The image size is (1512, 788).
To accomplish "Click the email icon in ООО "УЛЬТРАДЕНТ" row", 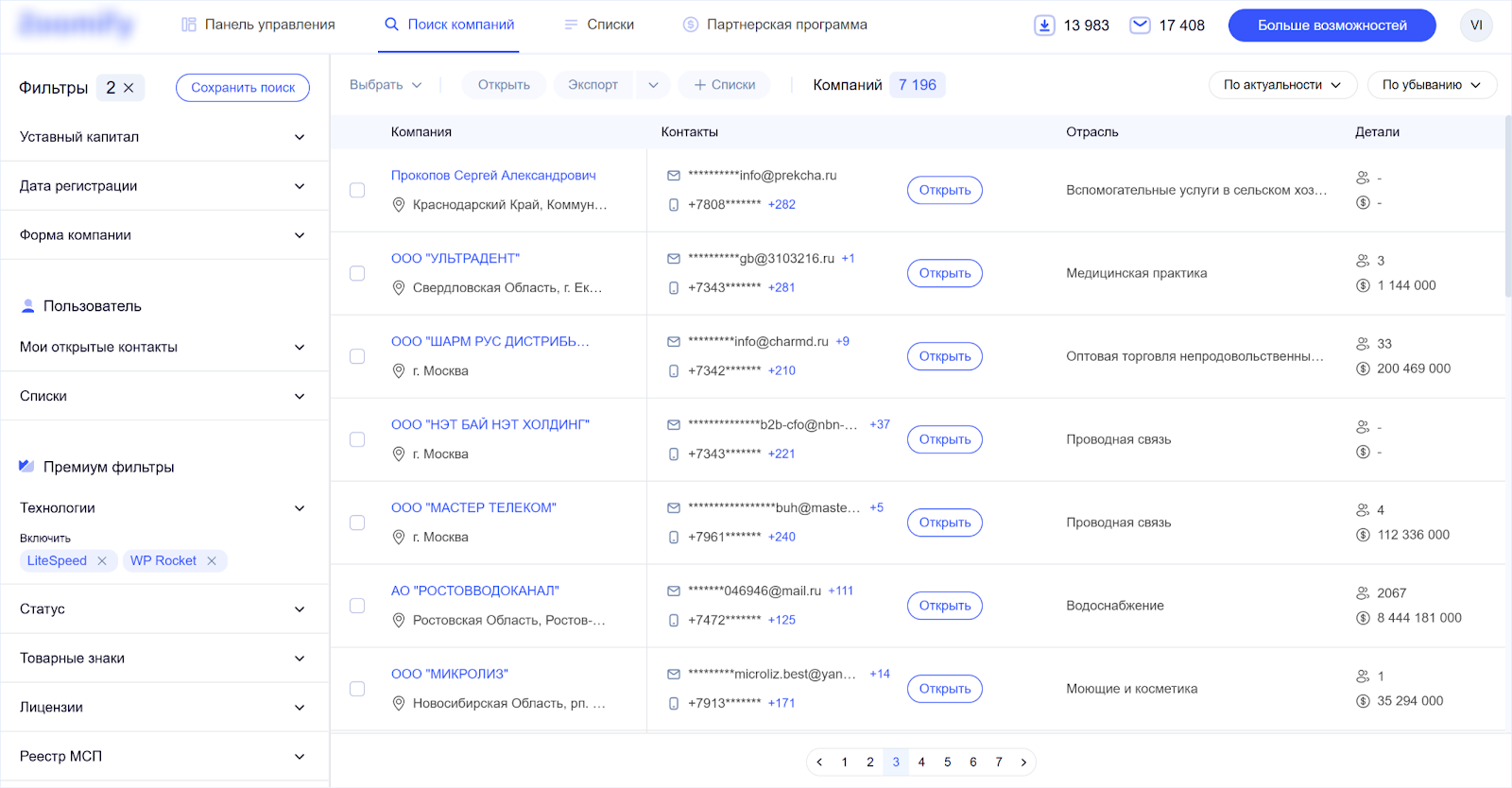I will [x=674, y=259].
